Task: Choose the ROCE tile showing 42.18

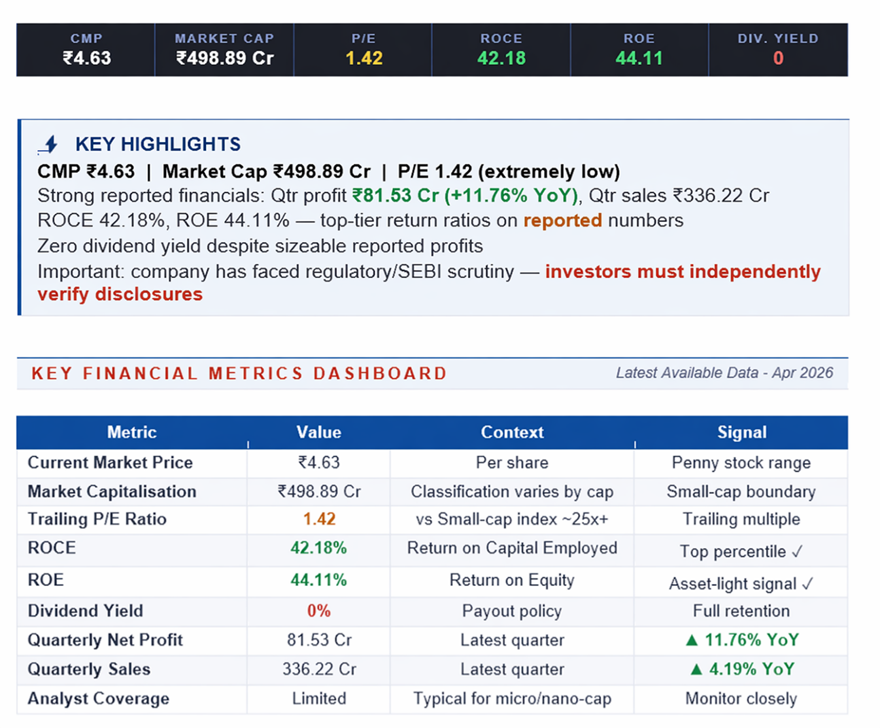Action: point(501,49)
